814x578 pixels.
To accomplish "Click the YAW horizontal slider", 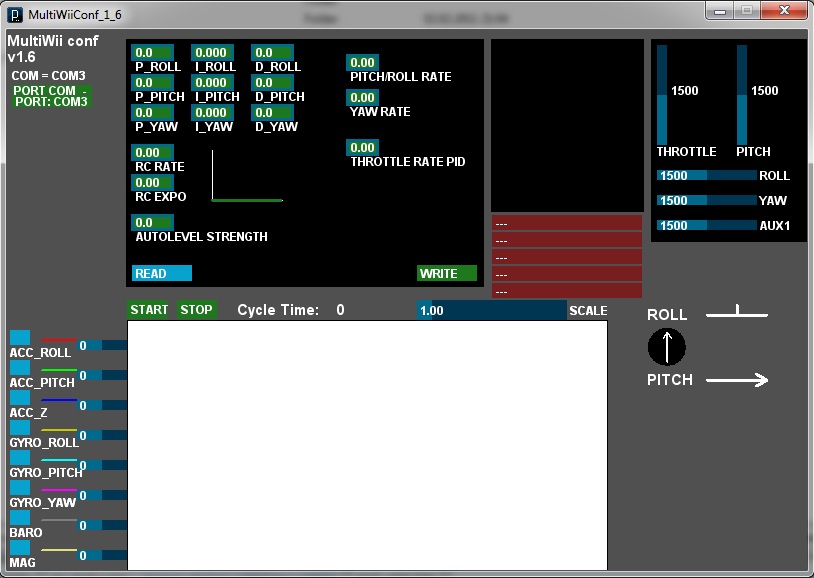I will pos(707,200).
